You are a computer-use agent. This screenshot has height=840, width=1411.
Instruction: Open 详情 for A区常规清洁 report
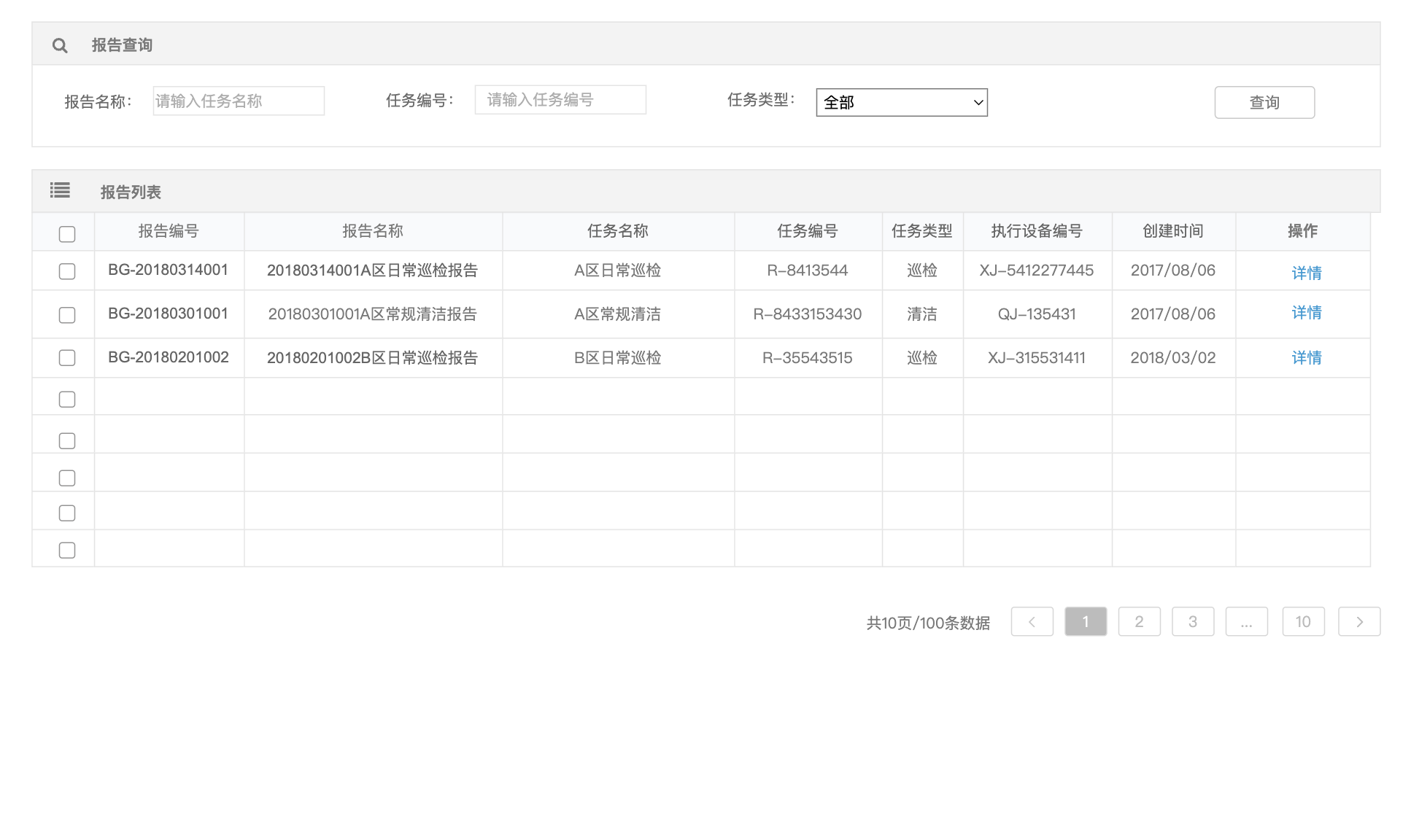click(1306, 313)
